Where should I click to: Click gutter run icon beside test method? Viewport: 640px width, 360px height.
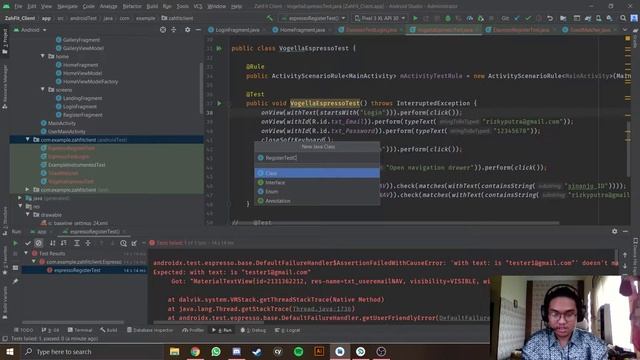tap(219, 103)
